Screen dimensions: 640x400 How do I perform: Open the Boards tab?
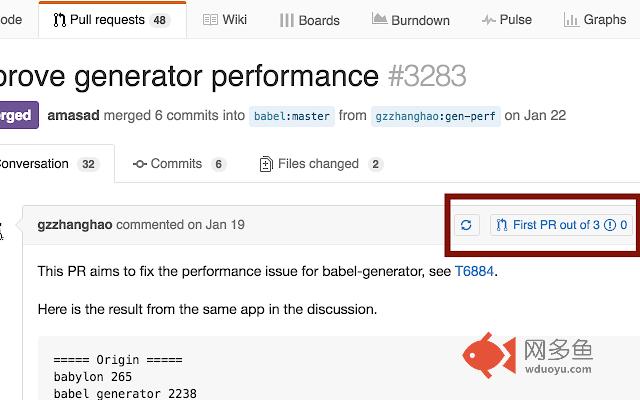309,19
